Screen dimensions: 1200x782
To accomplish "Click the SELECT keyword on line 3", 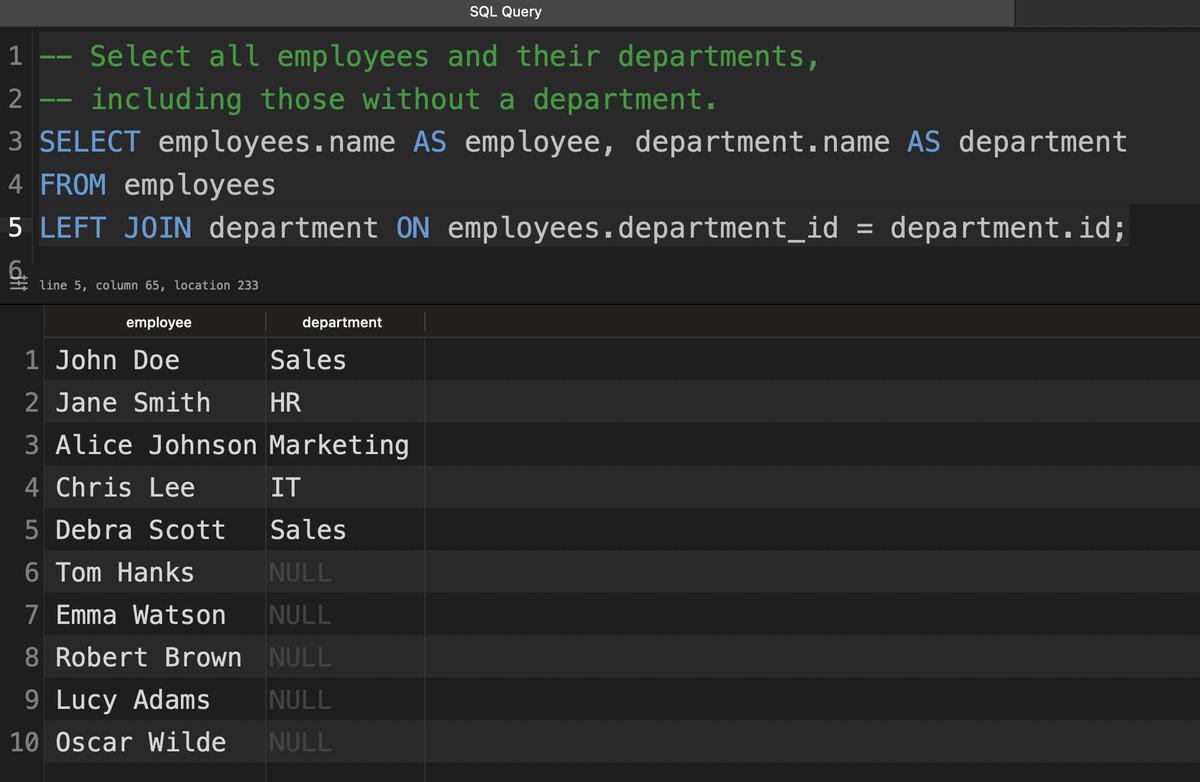I will pos(90,142).
